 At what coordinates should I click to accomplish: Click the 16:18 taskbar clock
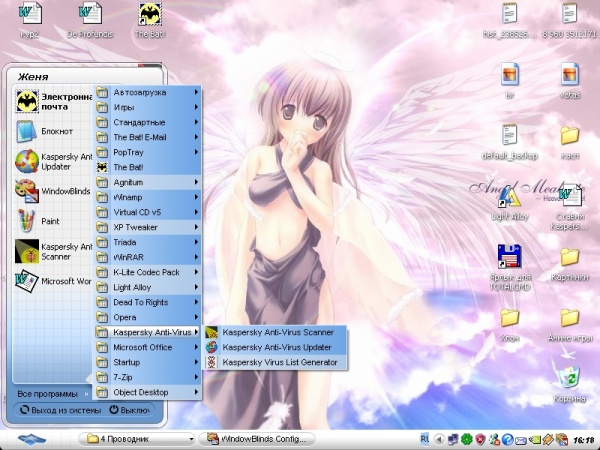click(x=584, y=440)
